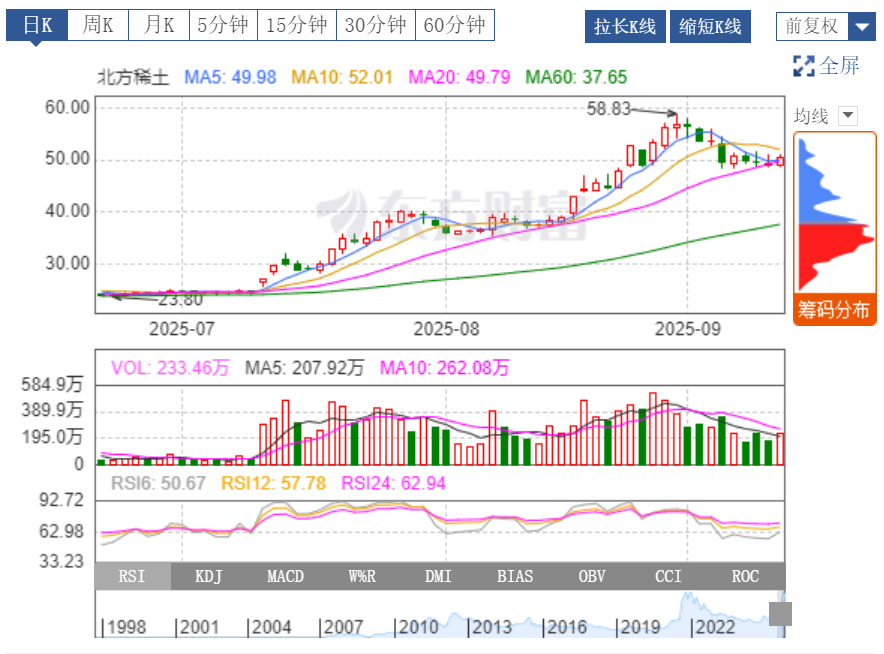Select the BIAS indicator tab
884x654 pixels.
point(515,576)
